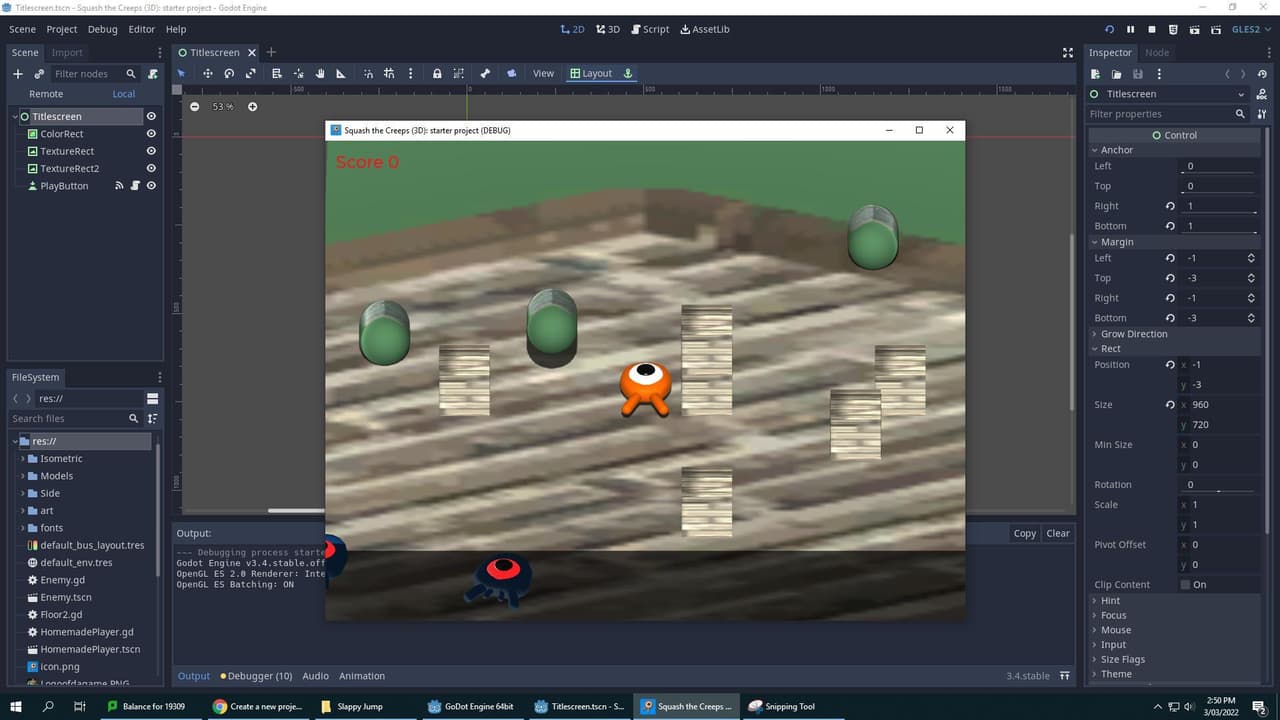Open the Editor menu

click(x=142, y=29)
